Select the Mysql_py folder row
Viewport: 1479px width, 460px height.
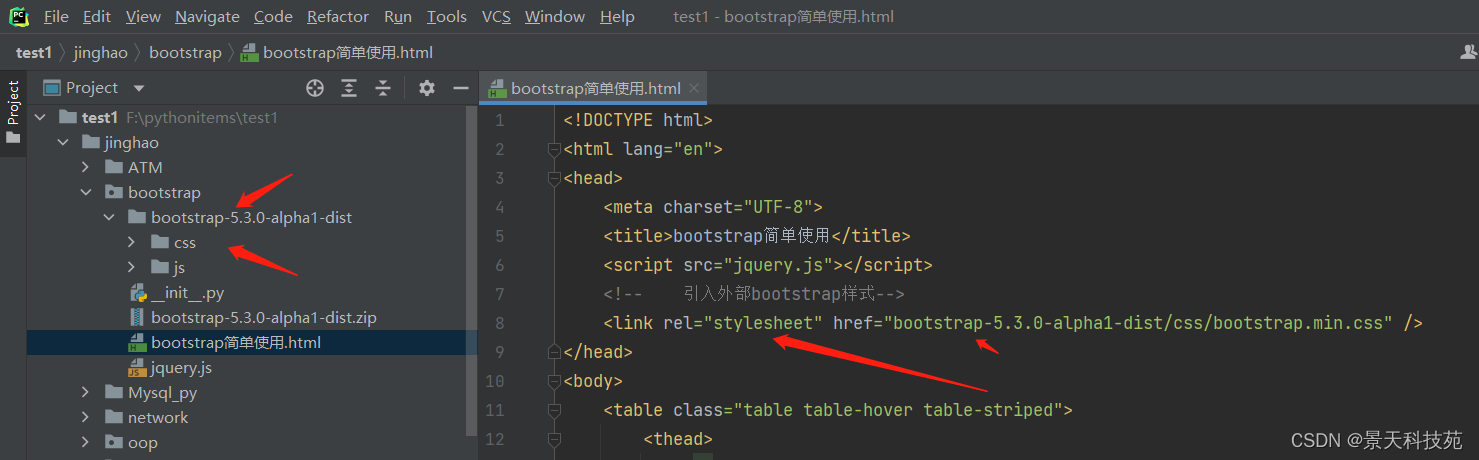point(247,393)
